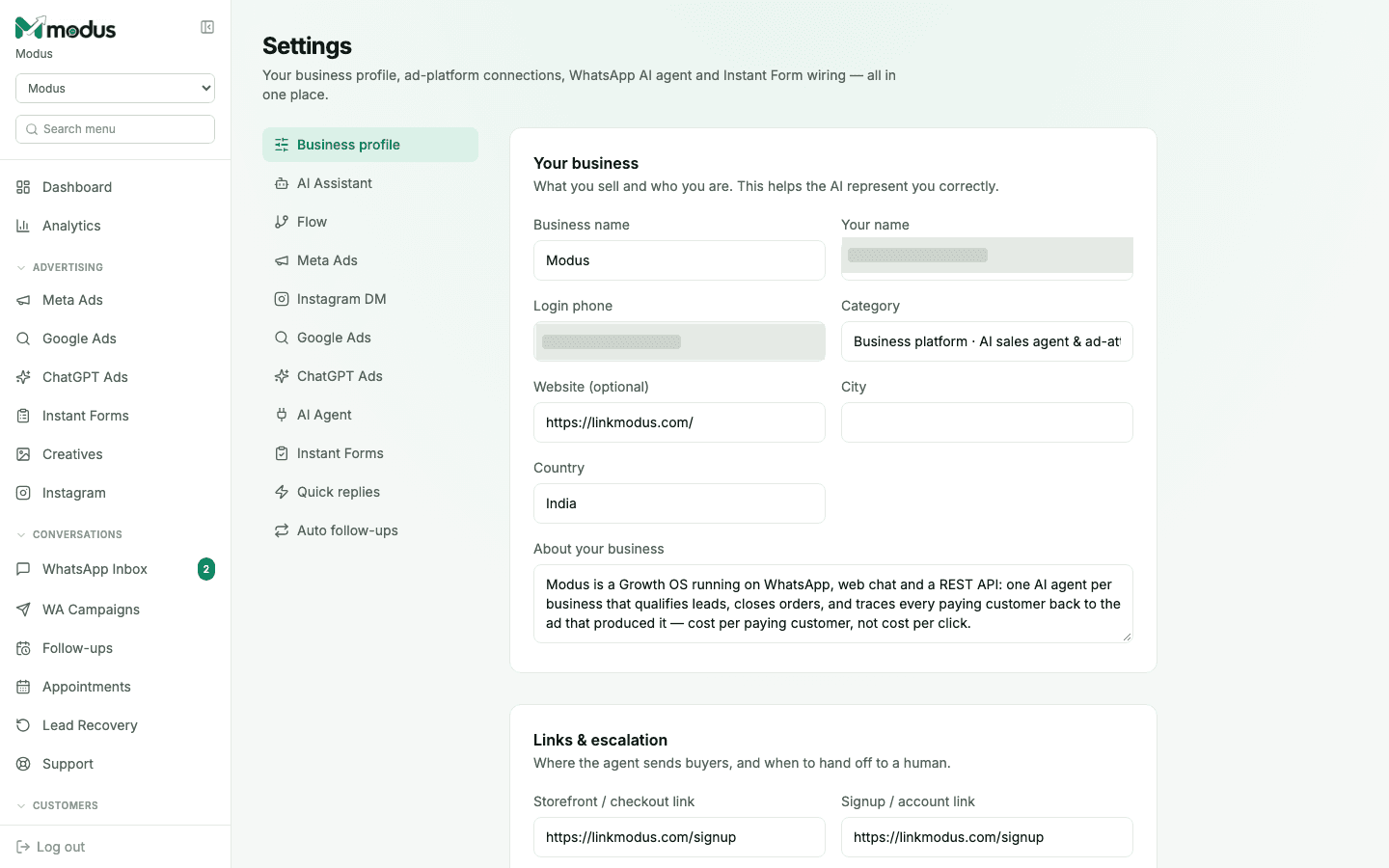
Task: Click the Follow-ups calendar clock icon
Action: (23, 648)
